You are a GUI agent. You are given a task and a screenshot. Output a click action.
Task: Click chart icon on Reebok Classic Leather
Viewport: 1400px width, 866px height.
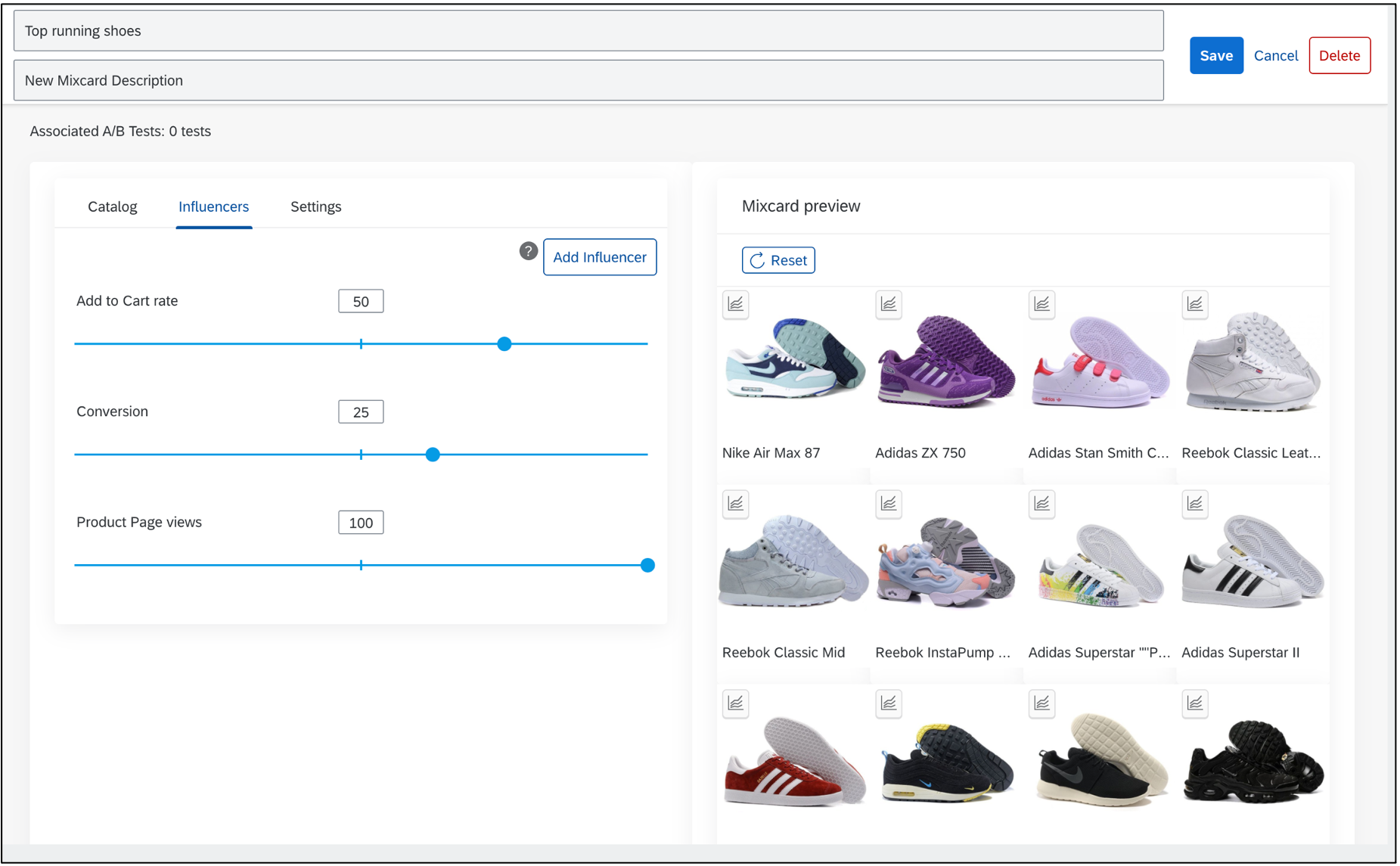(x=1195, y=304)
